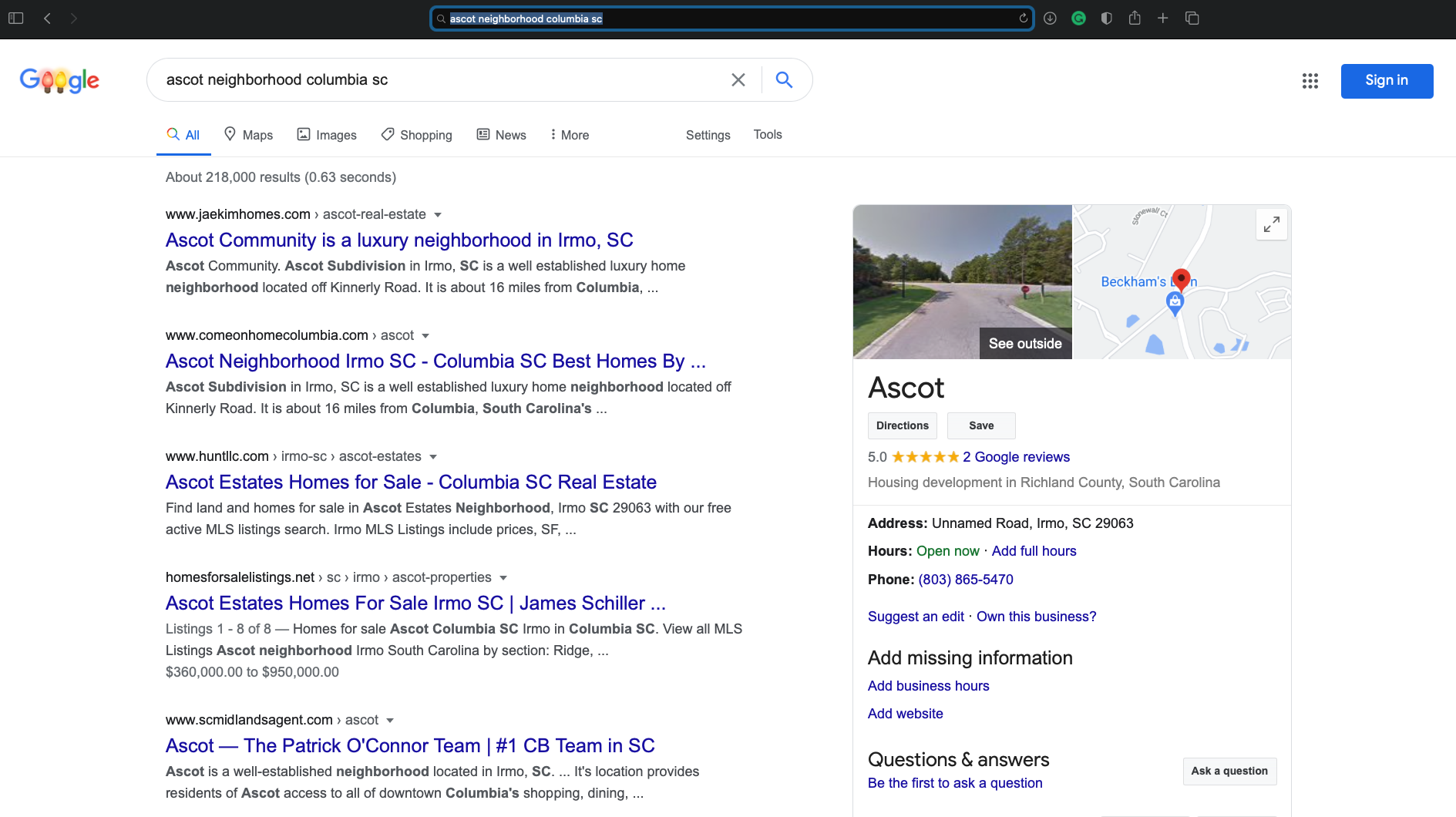Reload the page in address bar

1024,18
